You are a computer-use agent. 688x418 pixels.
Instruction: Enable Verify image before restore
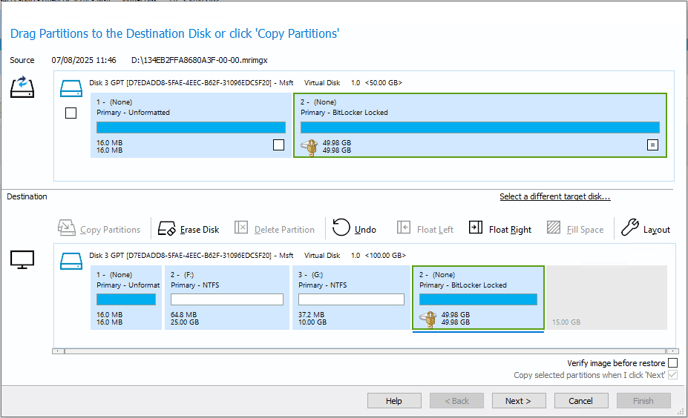[673, 363]
